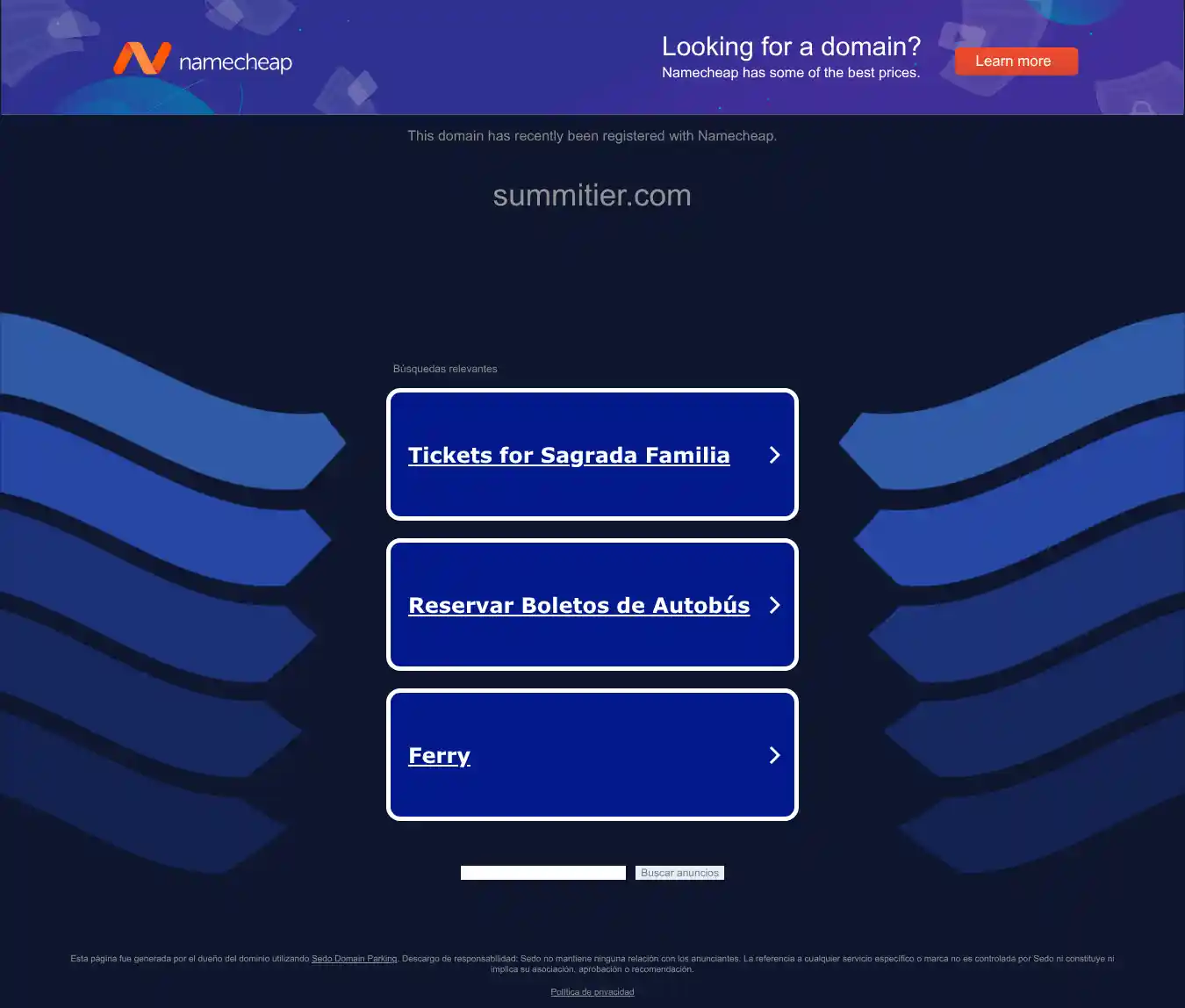Click chevron arrow beside Tickets for Sagrada Familia
The height and width of the screenshot is (1008, 1185).
coord(774,455)
